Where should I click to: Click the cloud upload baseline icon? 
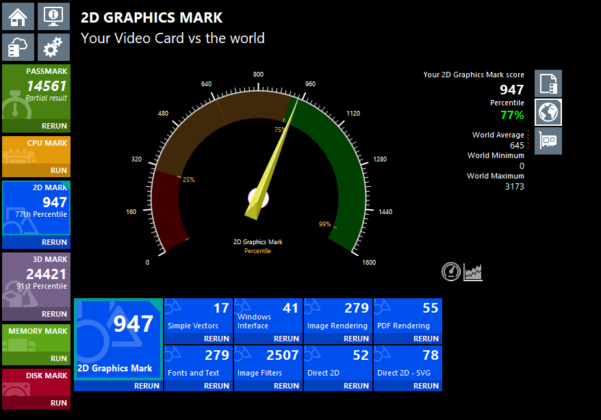coord(20,47)
